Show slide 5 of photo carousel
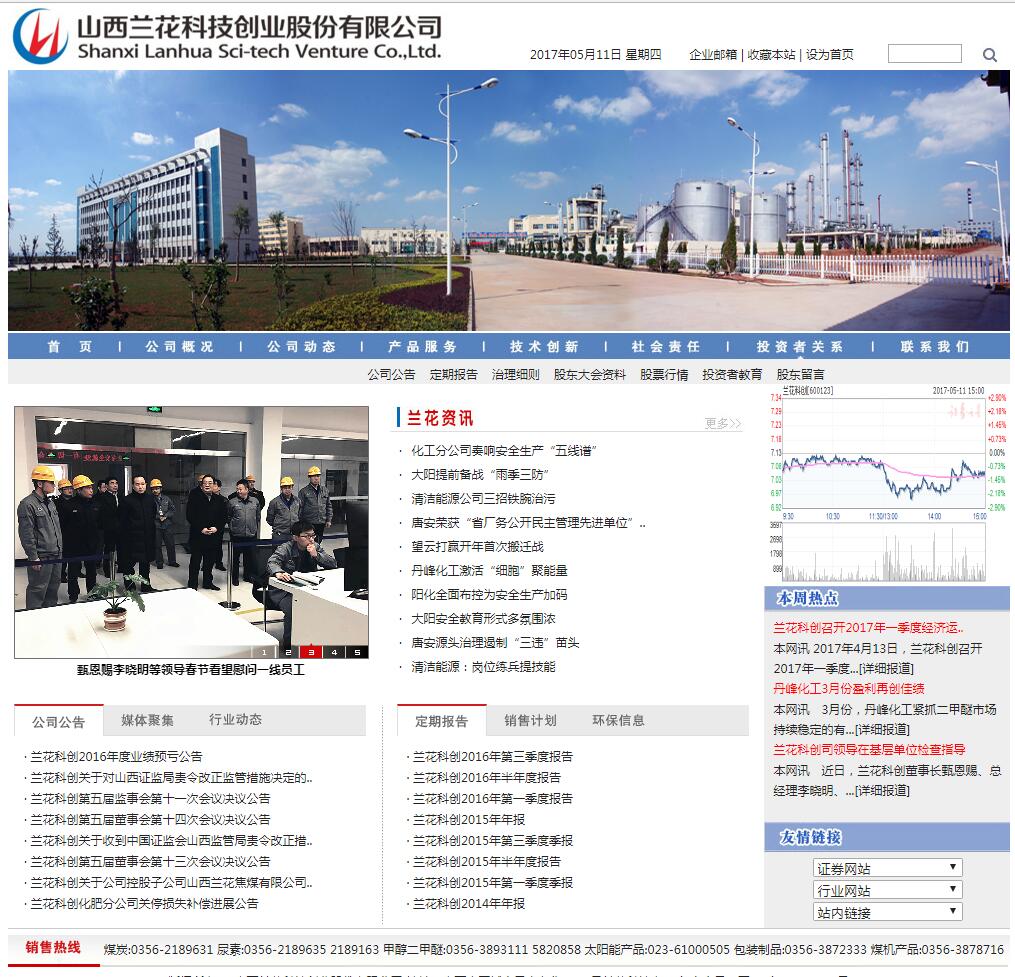1015x977 pixels. (x=357, y=652)
